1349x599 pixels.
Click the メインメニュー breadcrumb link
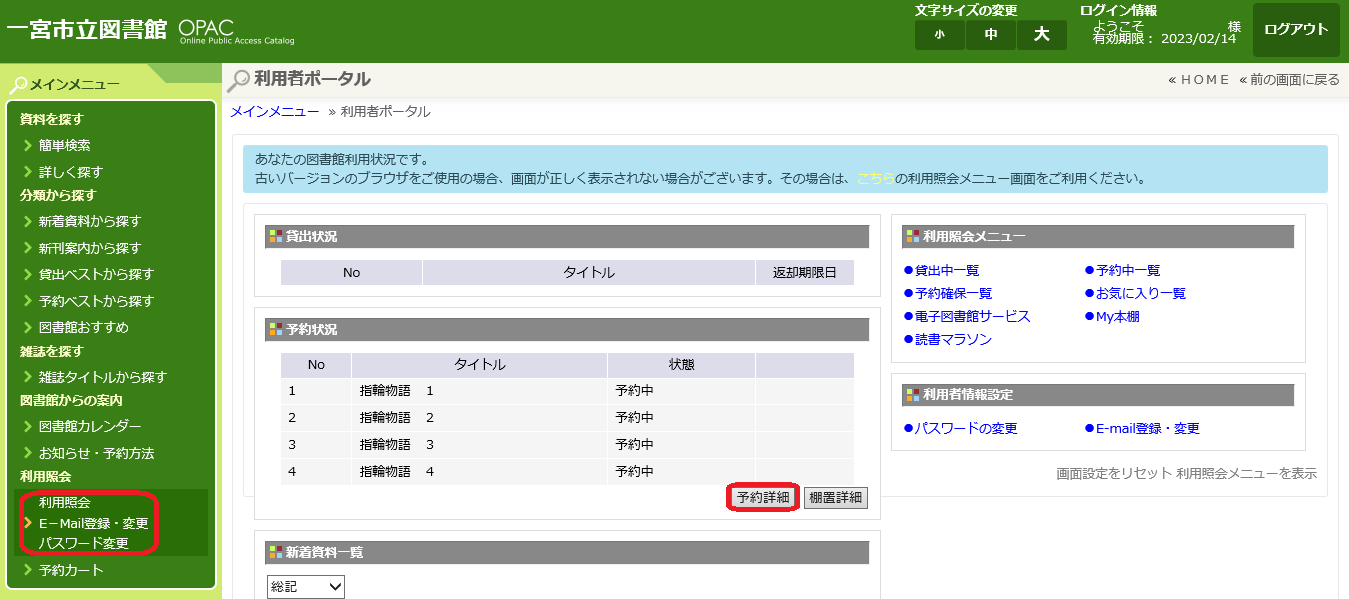click(x=275, y=111)
